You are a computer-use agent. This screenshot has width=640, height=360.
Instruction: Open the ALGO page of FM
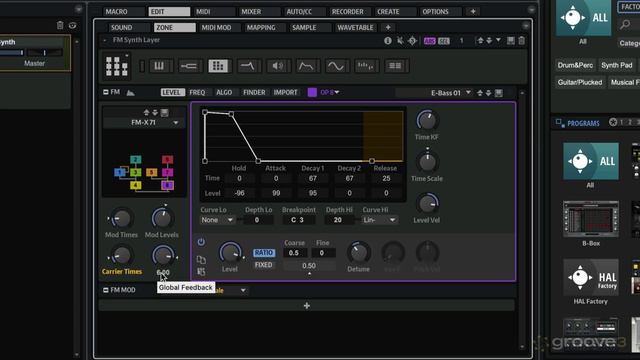(x=224, y=92)
